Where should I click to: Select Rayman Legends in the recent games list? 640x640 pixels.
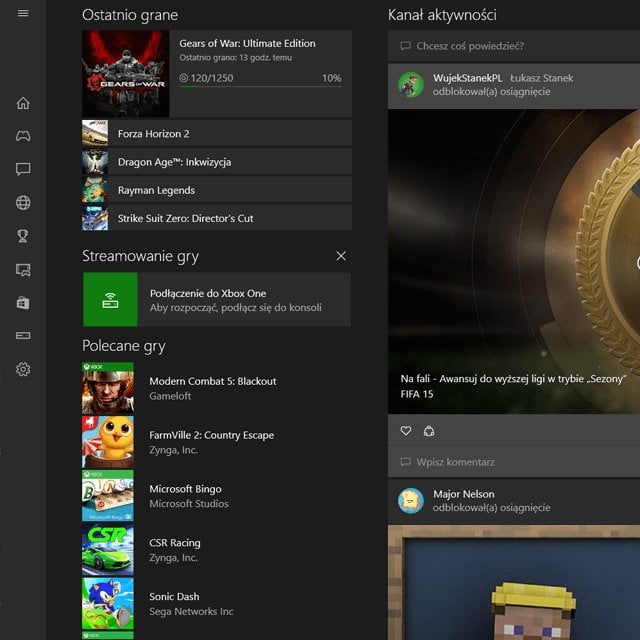[216, 190]
